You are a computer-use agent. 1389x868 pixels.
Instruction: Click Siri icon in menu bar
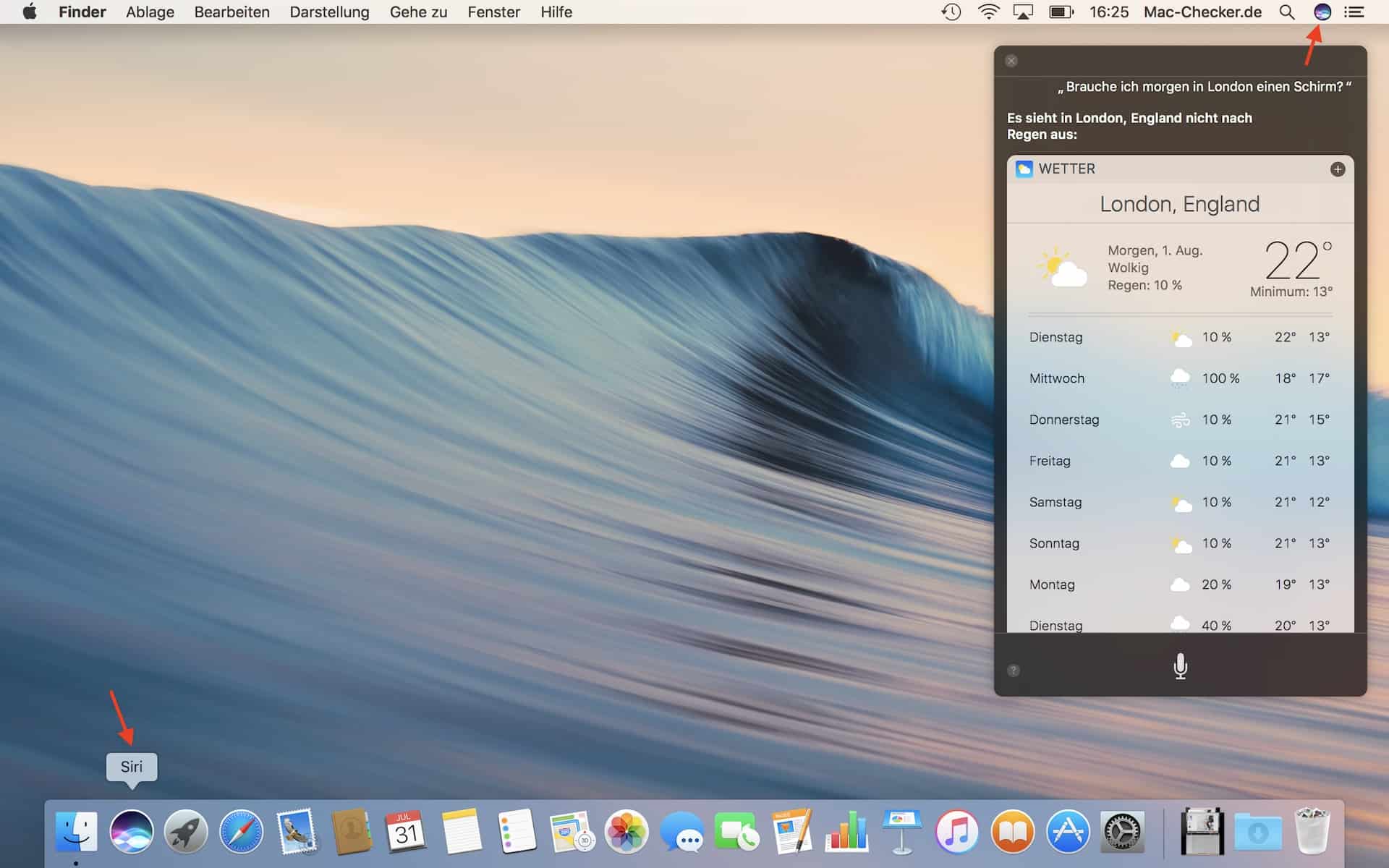tap(1322, 12)
